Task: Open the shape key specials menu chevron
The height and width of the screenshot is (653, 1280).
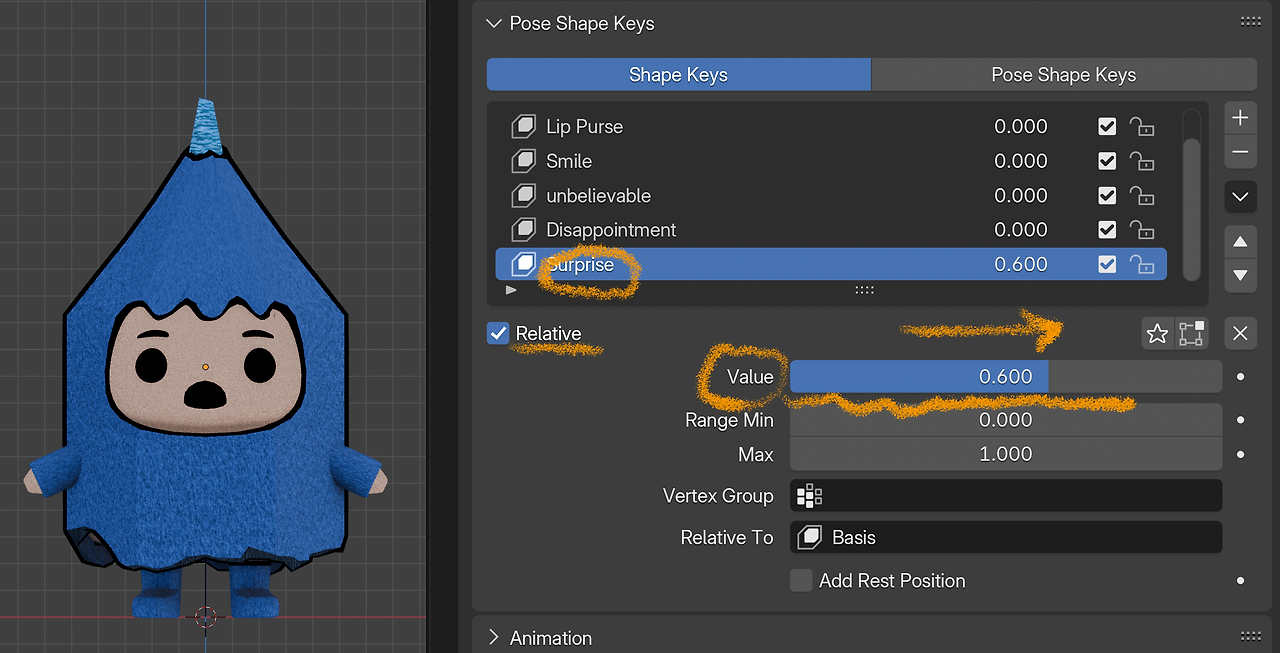Action: pos(1240,196)
